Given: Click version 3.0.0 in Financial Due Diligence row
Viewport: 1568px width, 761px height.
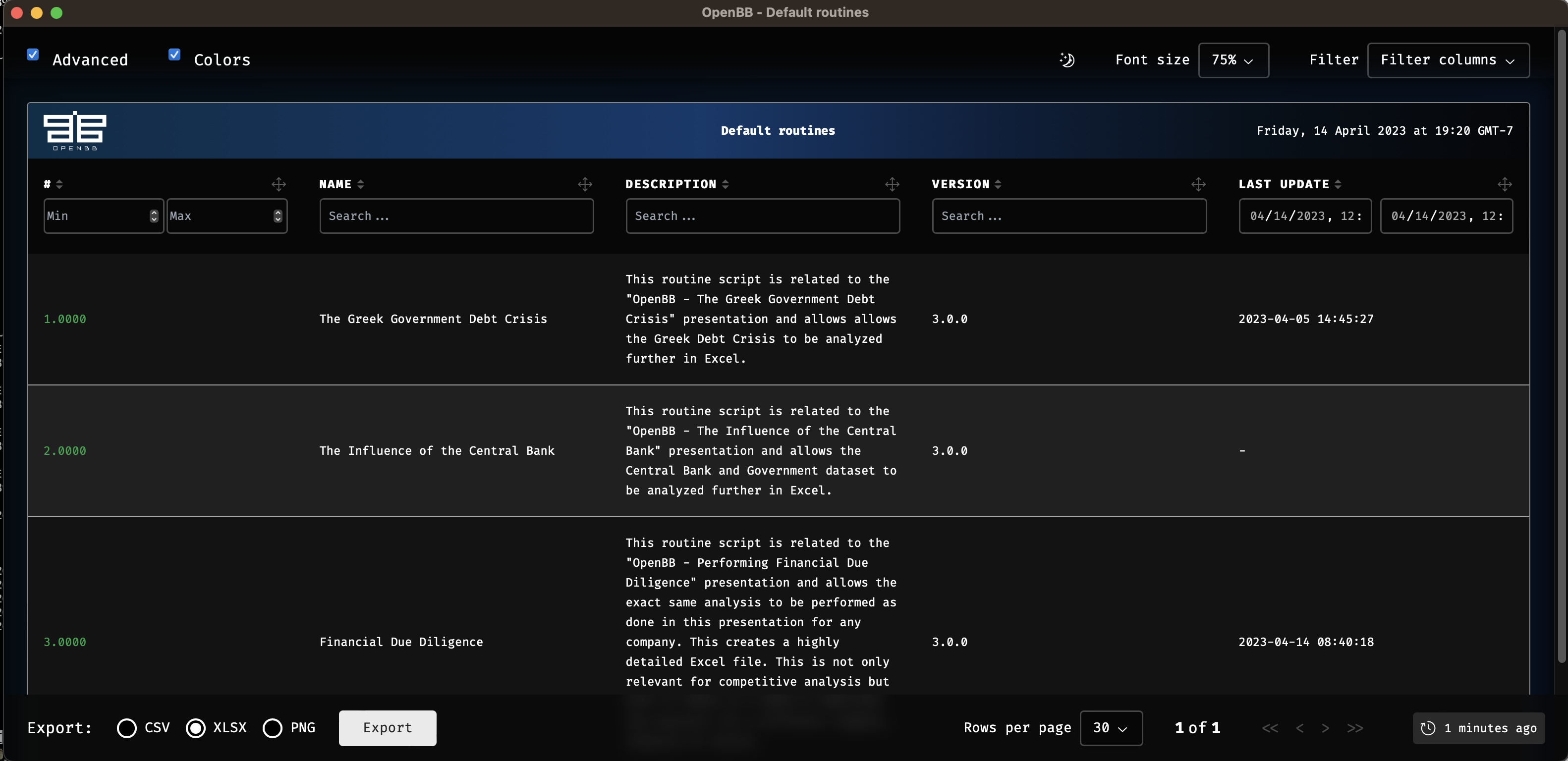Looking at the screenshot, I should (x=950, y=643).
